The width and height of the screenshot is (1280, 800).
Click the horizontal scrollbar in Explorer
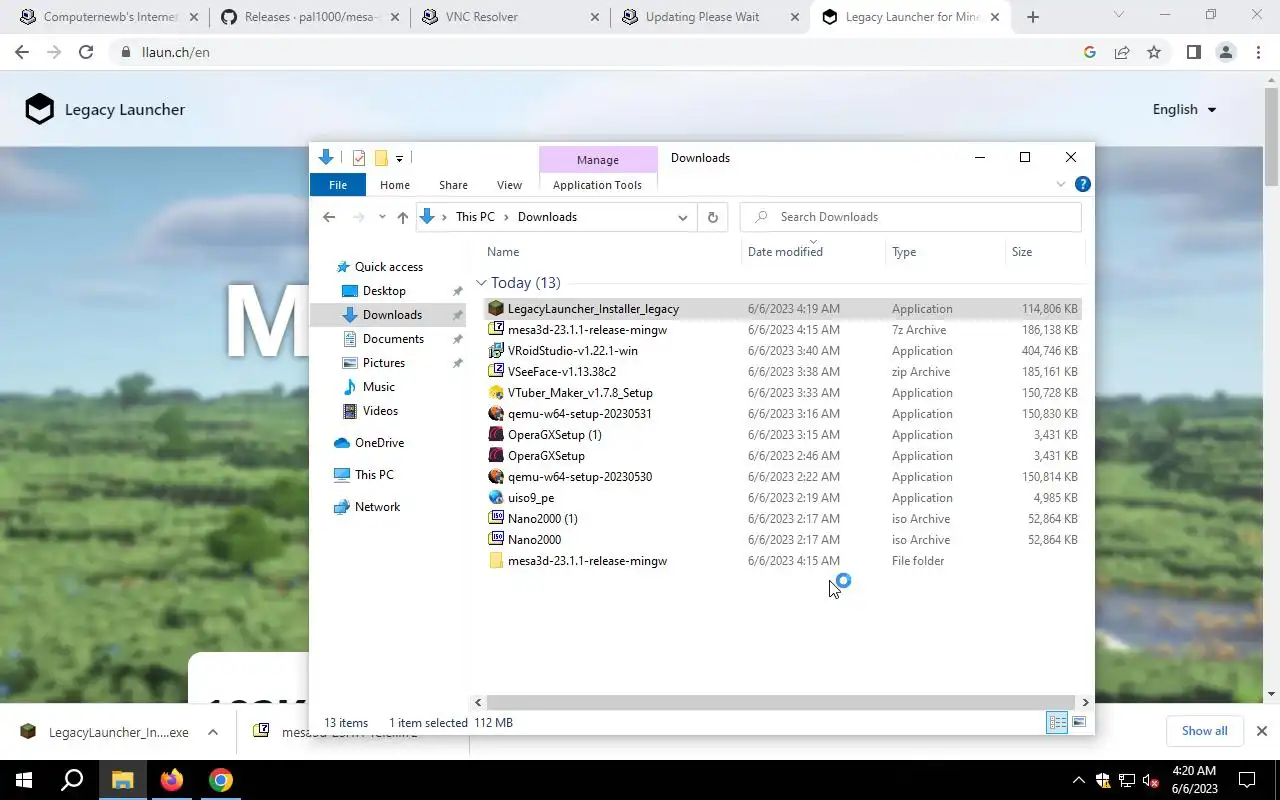click(781, 703)
